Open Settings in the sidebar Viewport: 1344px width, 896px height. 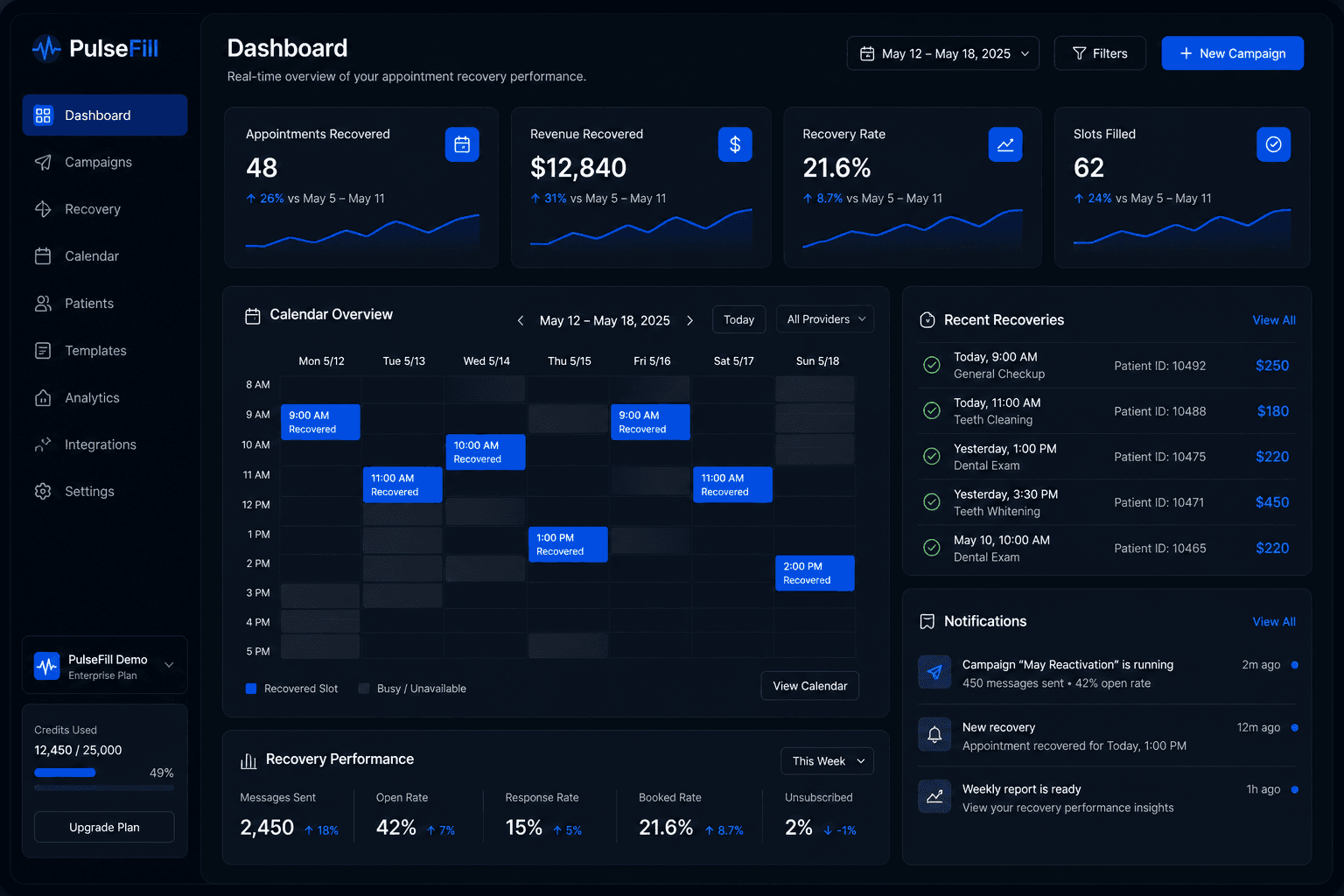tap(105, 492)
